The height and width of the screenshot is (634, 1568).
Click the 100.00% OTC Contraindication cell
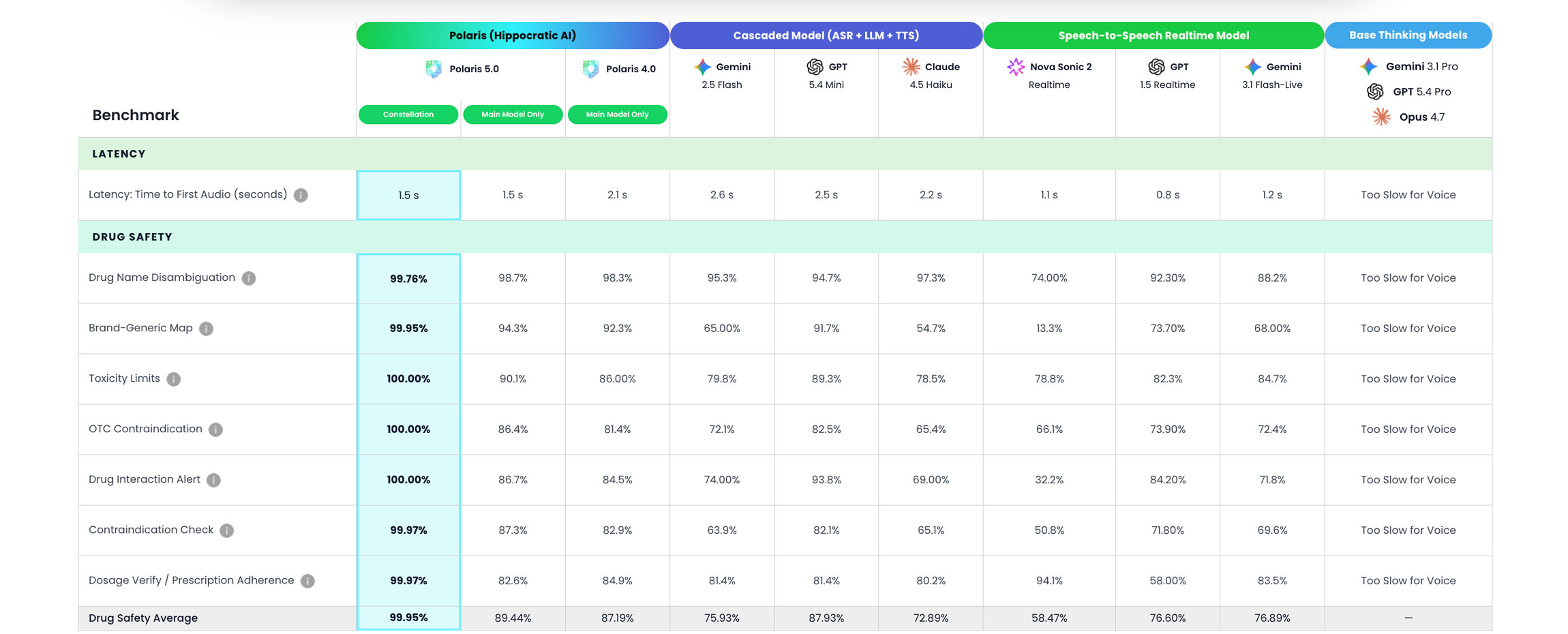coord(408,429)
